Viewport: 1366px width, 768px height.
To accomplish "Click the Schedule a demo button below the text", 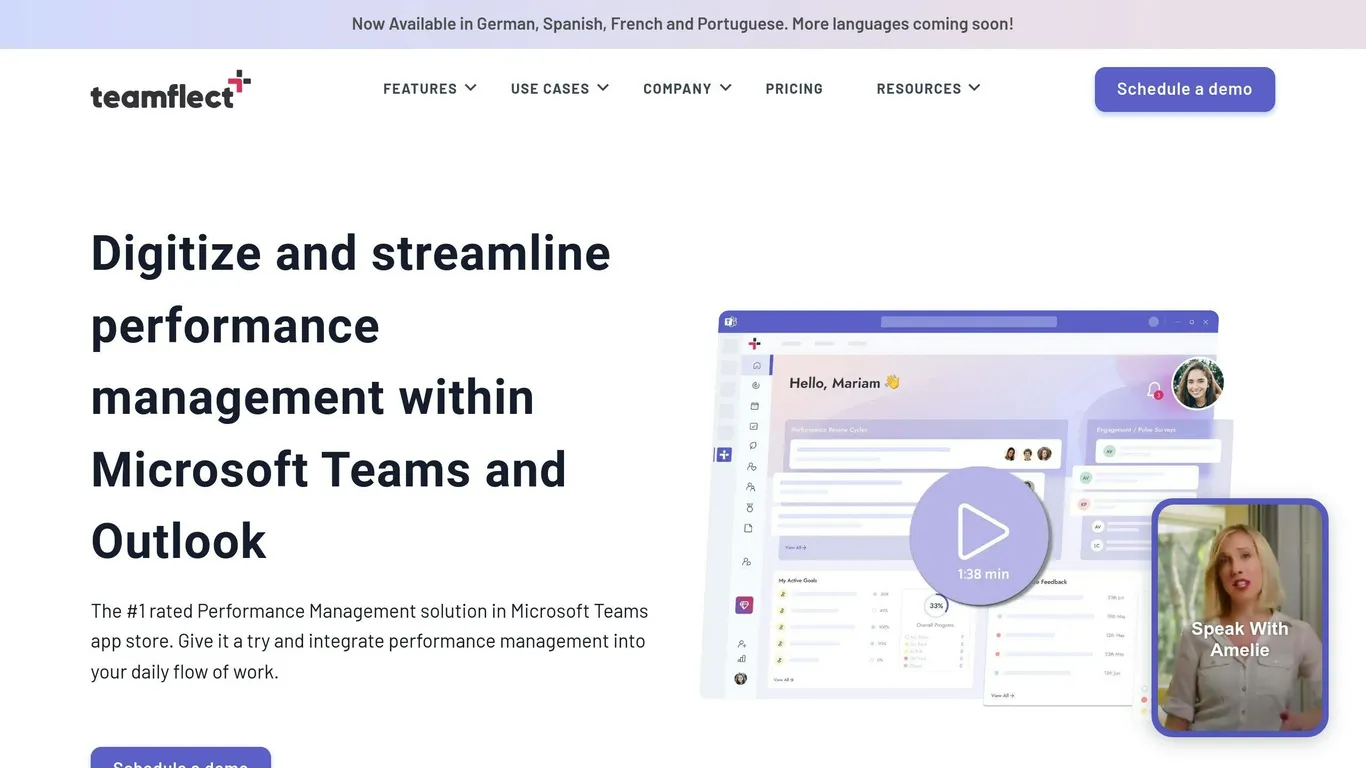I will (x=181, y=758).
